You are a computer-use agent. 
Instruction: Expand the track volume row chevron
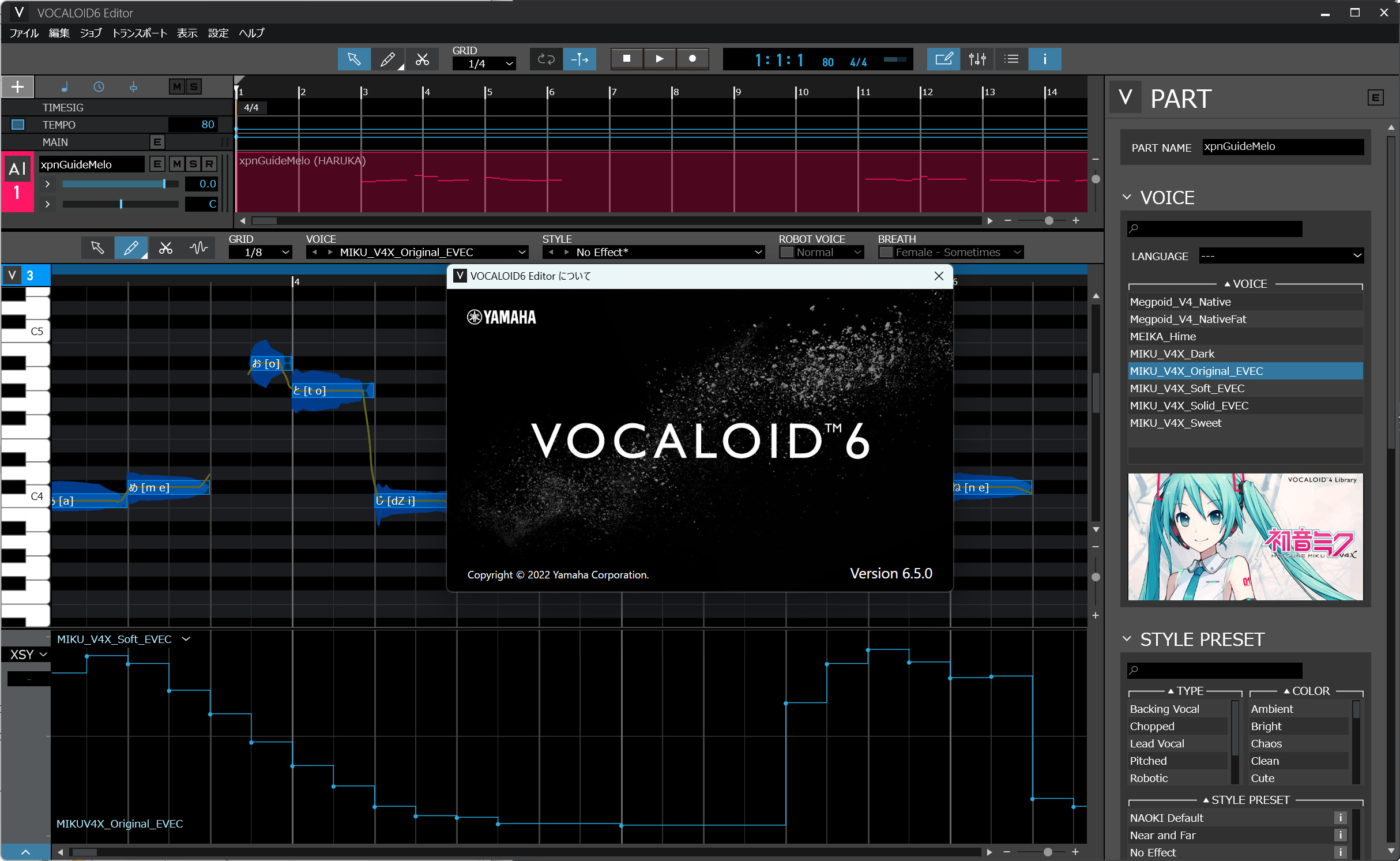coord(47,184)
